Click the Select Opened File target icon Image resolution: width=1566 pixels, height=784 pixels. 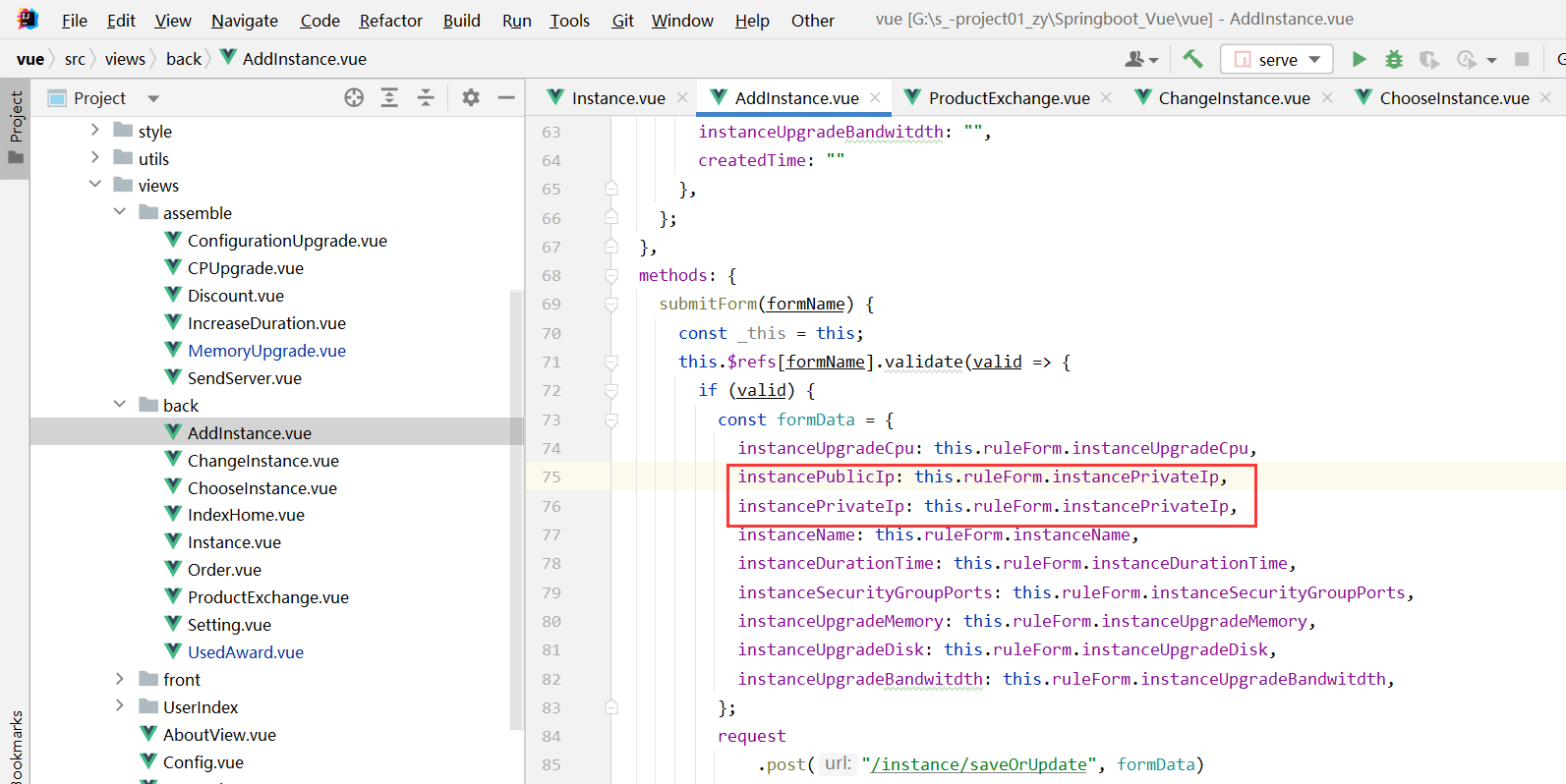(x=354, y=97)
